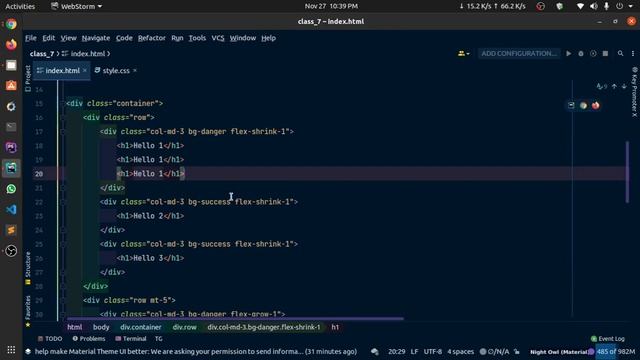Viewport: 640px width, 360px height.
Task: Click ADD CONFIGURATION button
Action: (x=519, y=53)
